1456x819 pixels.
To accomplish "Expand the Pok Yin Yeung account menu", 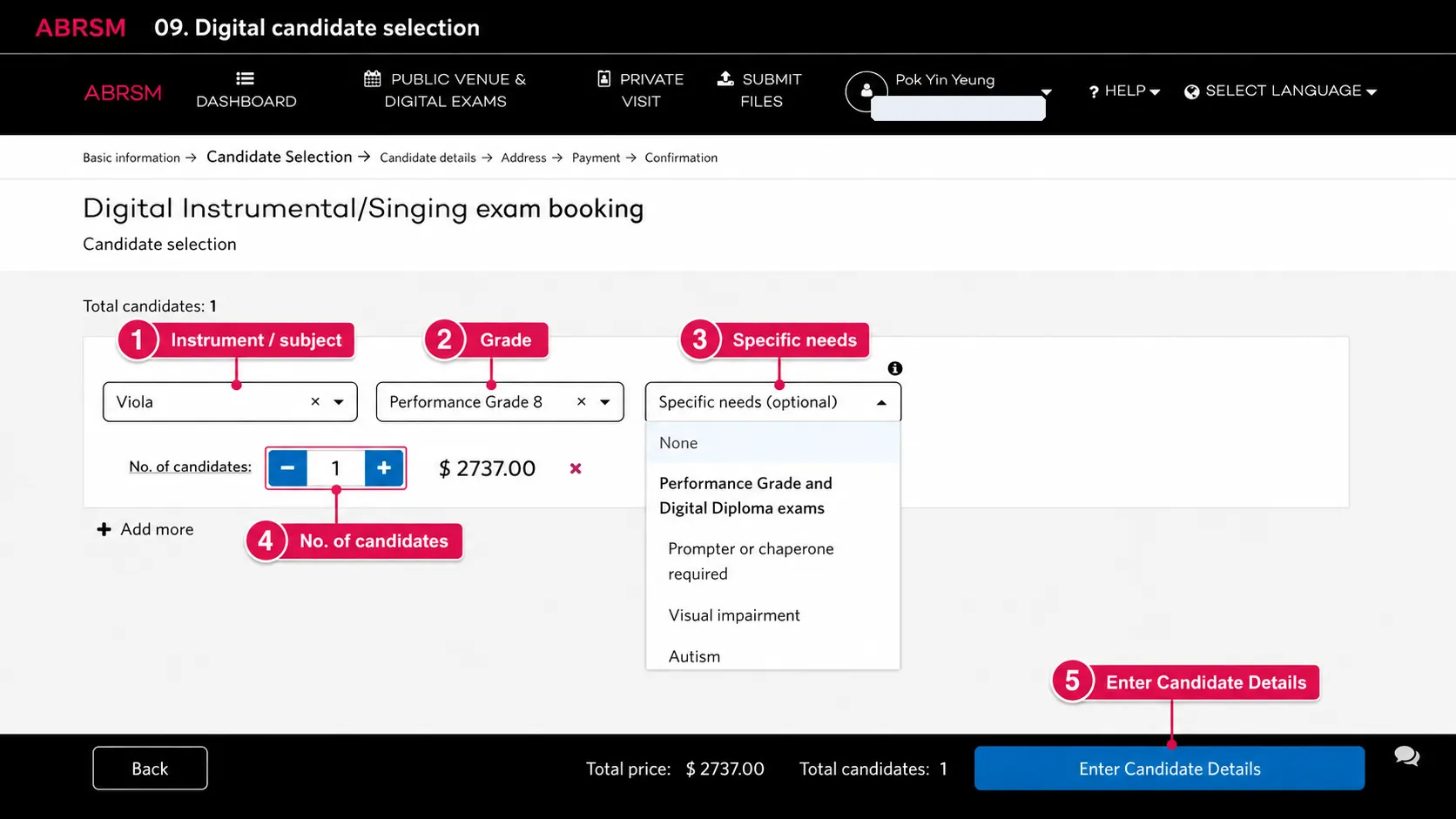I will [1047, 92].
